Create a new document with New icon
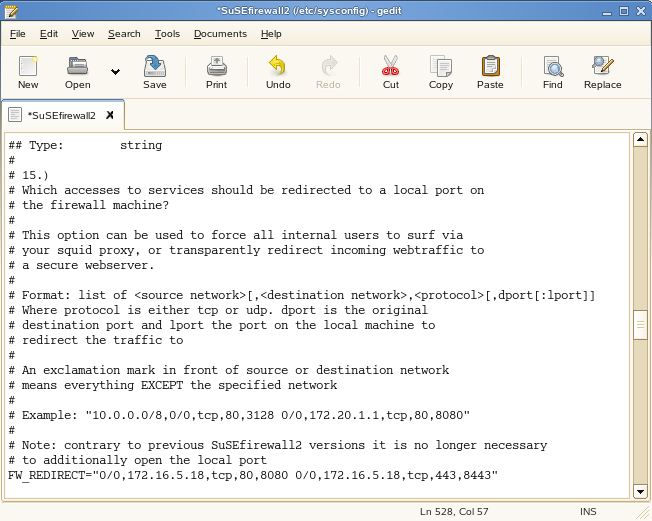The width and height of the screenshot is (652, 521). click(28, 72)
